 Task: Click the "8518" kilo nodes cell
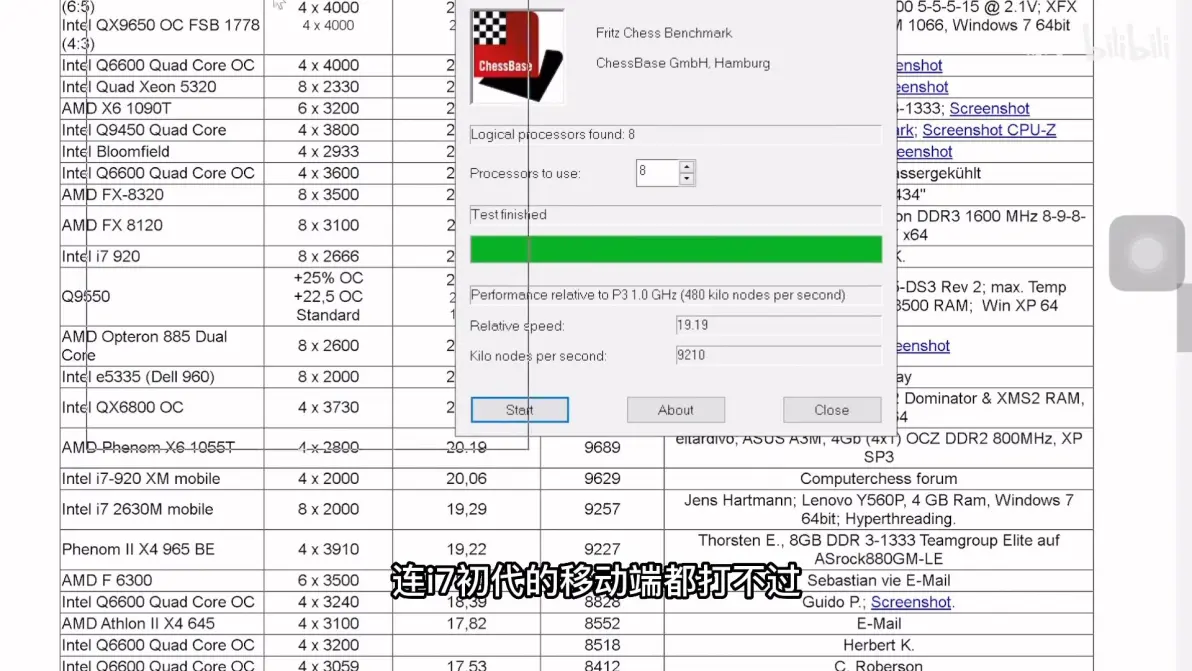tap(602, 645)
